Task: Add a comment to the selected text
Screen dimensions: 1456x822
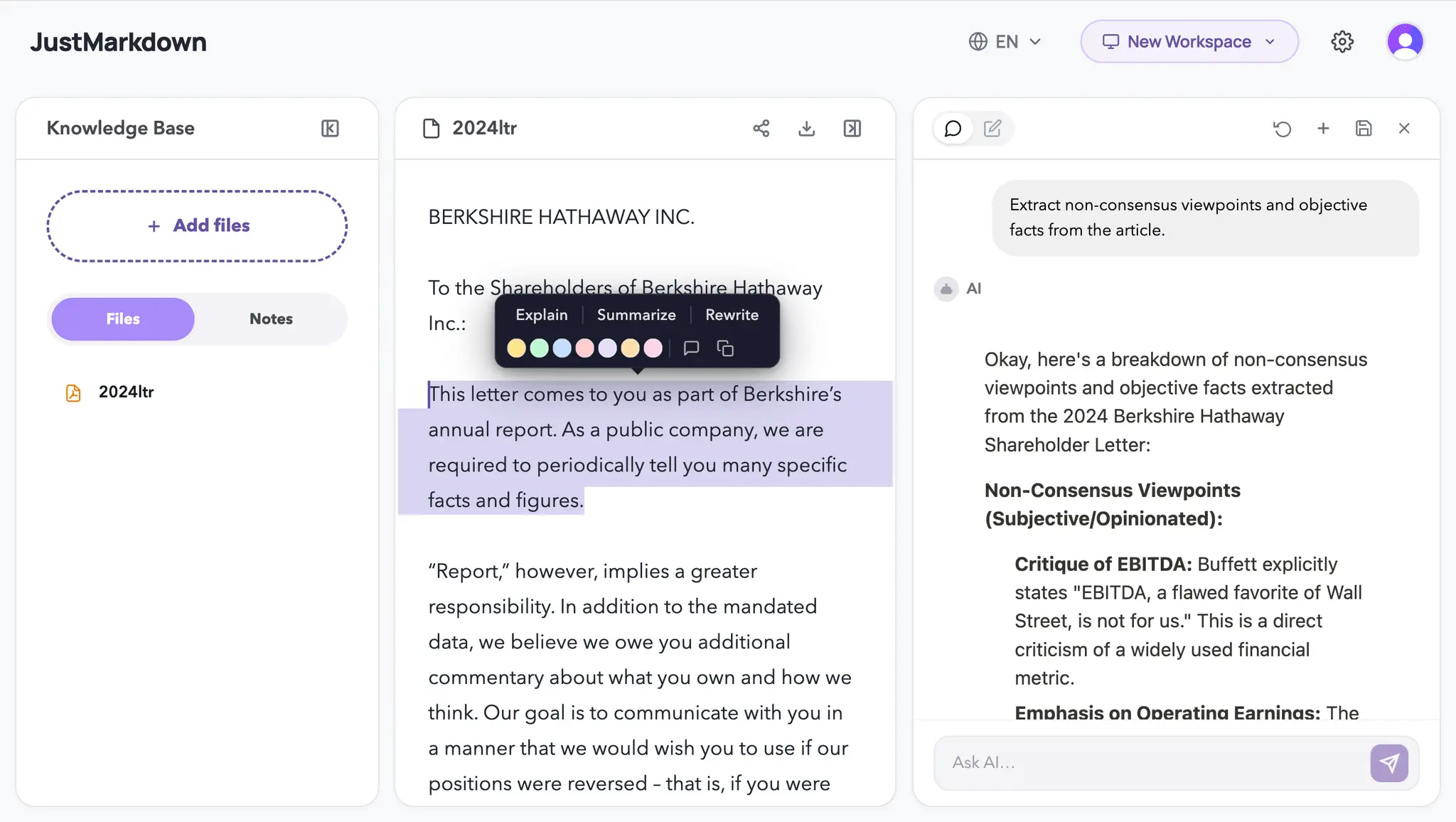Action: click(691, 348)
